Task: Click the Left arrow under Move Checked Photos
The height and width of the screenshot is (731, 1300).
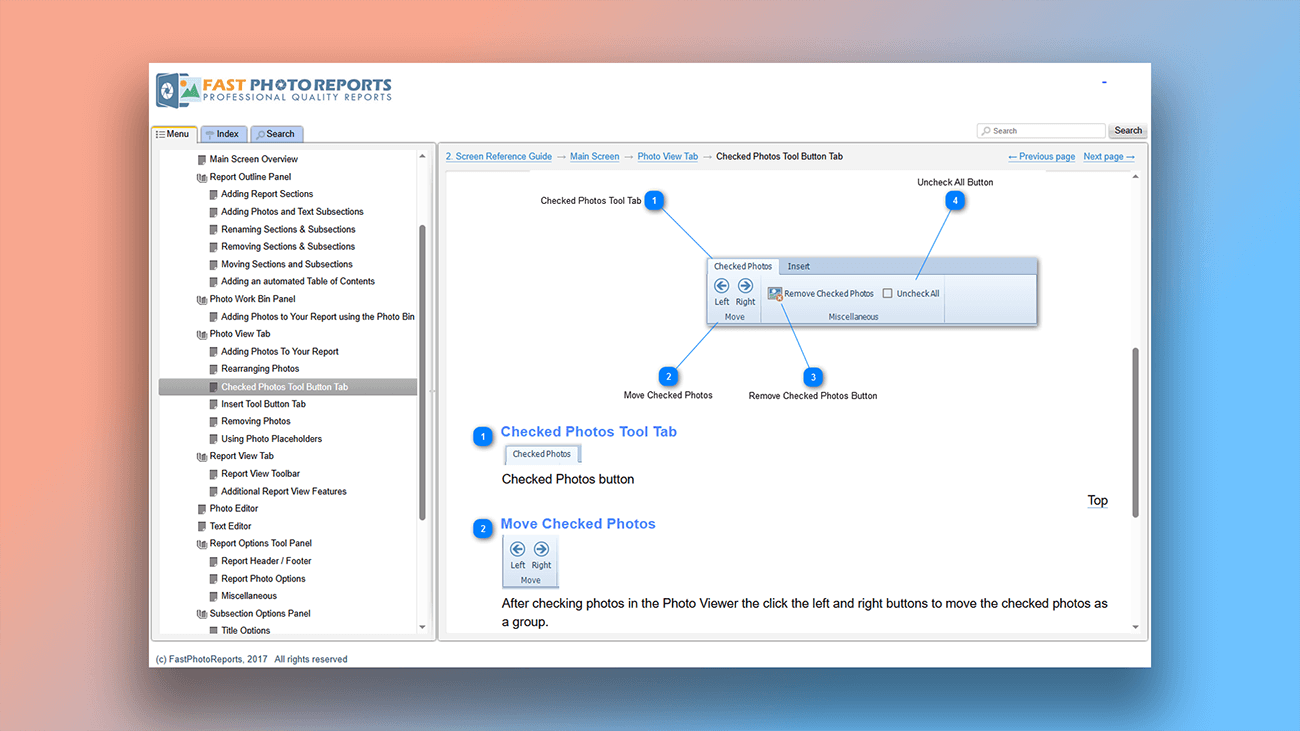Action: pos(517,548)
